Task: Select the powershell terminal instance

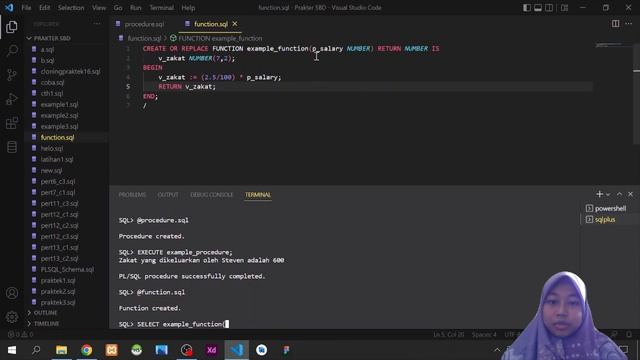Action: click(609, 209)
